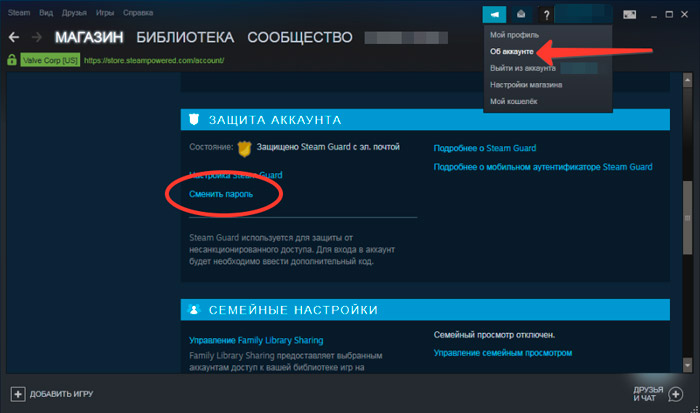Open the announcements megaphone icon

494,14
